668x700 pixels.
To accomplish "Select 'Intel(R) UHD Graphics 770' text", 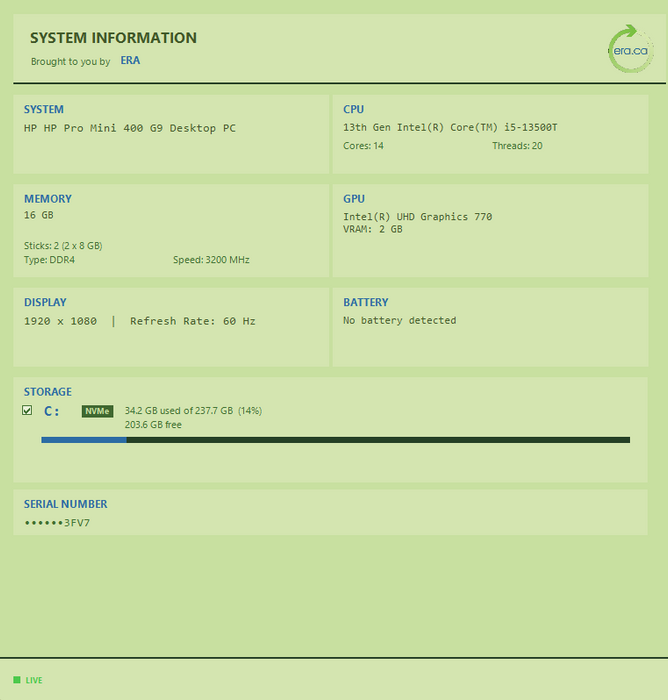I will click(418, 217).
